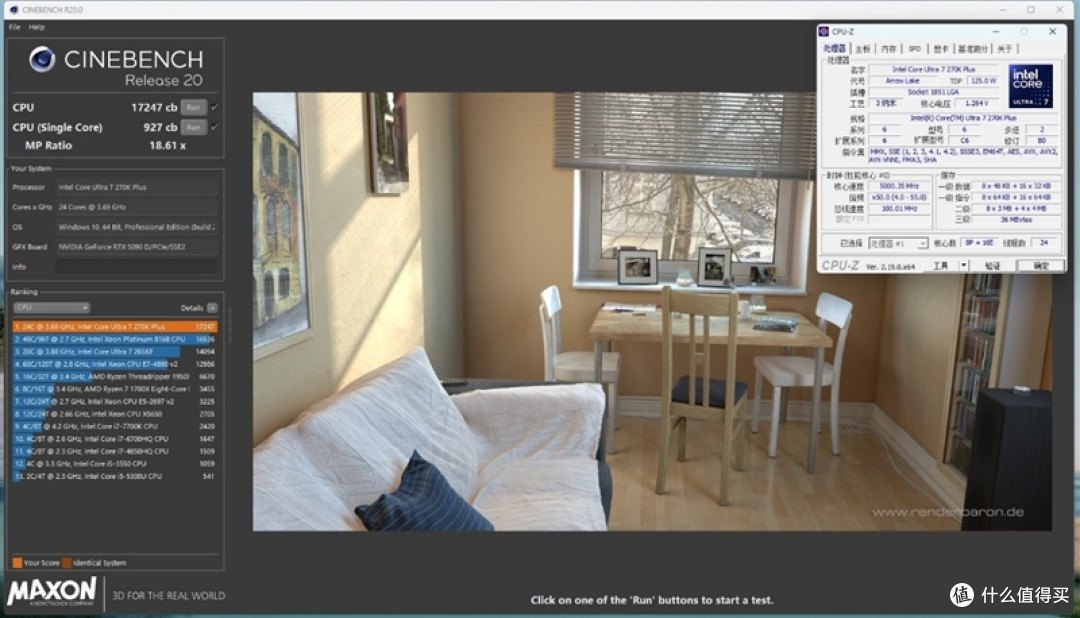This screenshot has height=618, width=1080.
Task: Click the Socket 1851 LGA field in CPU-Z
Action: (x=933, y=92)
